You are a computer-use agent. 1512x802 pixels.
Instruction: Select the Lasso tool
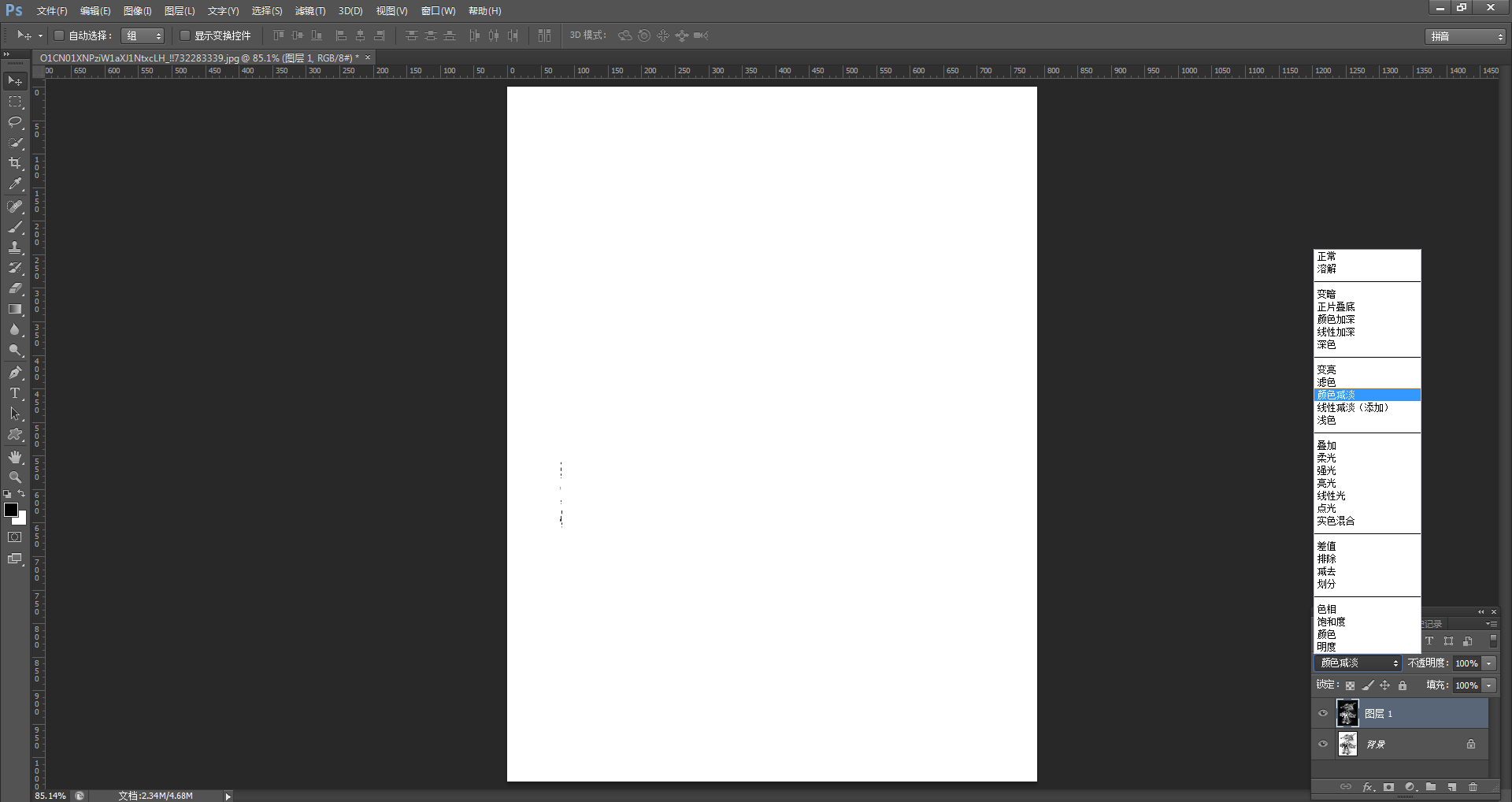pyautogui.click(x=15, y=122)
